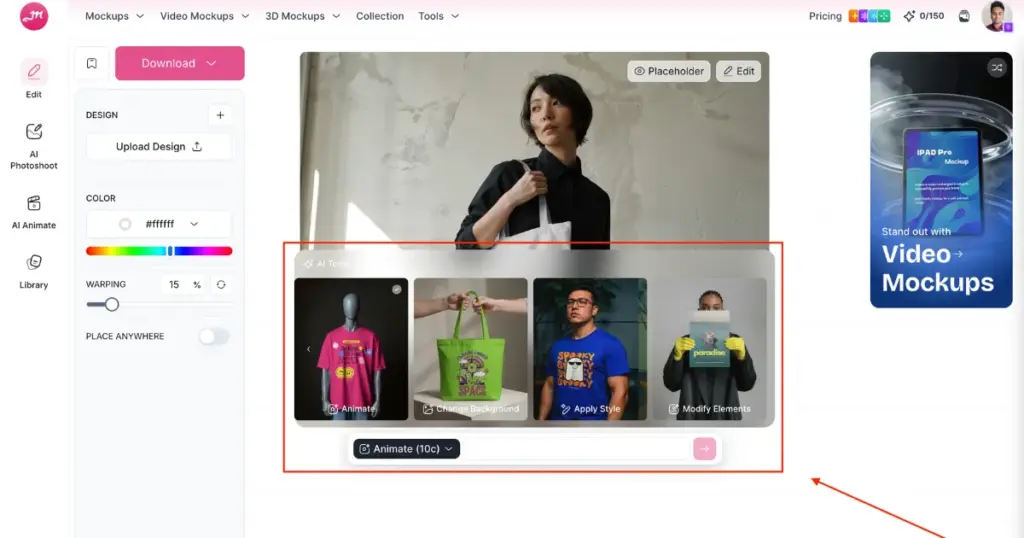The width and height of the screenshot is (1024, 538).
Task: Click the previous arrow on AI tools carousel
Action: [x=308, y=349]
